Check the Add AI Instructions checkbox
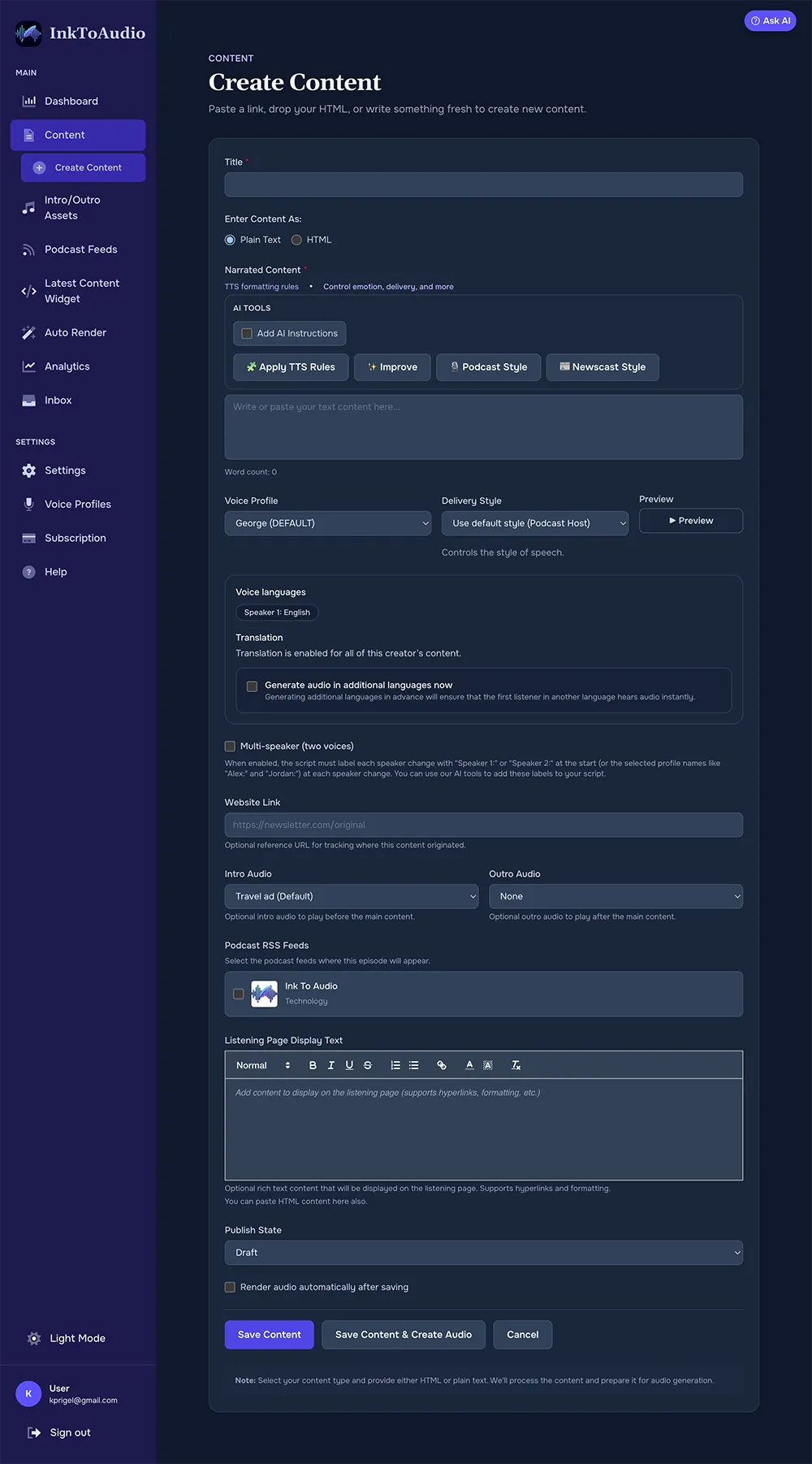Screen dimensions: 812x1464 click(247, 333)
